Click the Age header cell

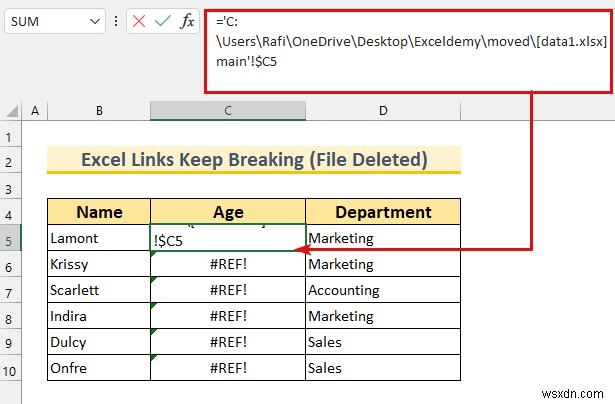click(228, 212)
